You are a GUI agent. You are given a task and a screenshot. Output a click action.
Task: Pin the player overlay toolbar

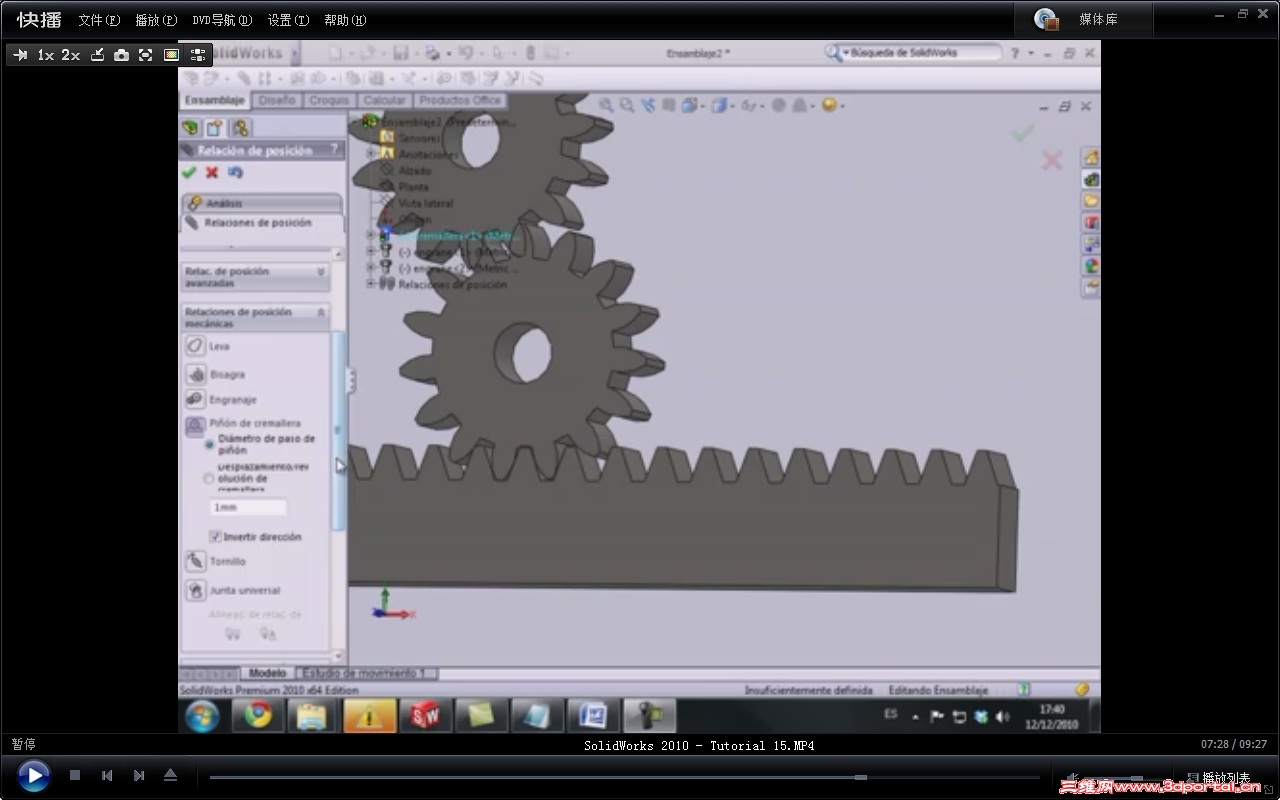coord(20,55)
